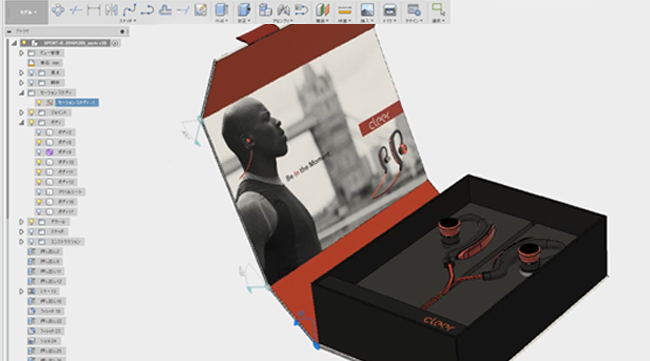Collapse the browser panel header
This screenshot has height=361, width=650.
[x=9, y=31]
